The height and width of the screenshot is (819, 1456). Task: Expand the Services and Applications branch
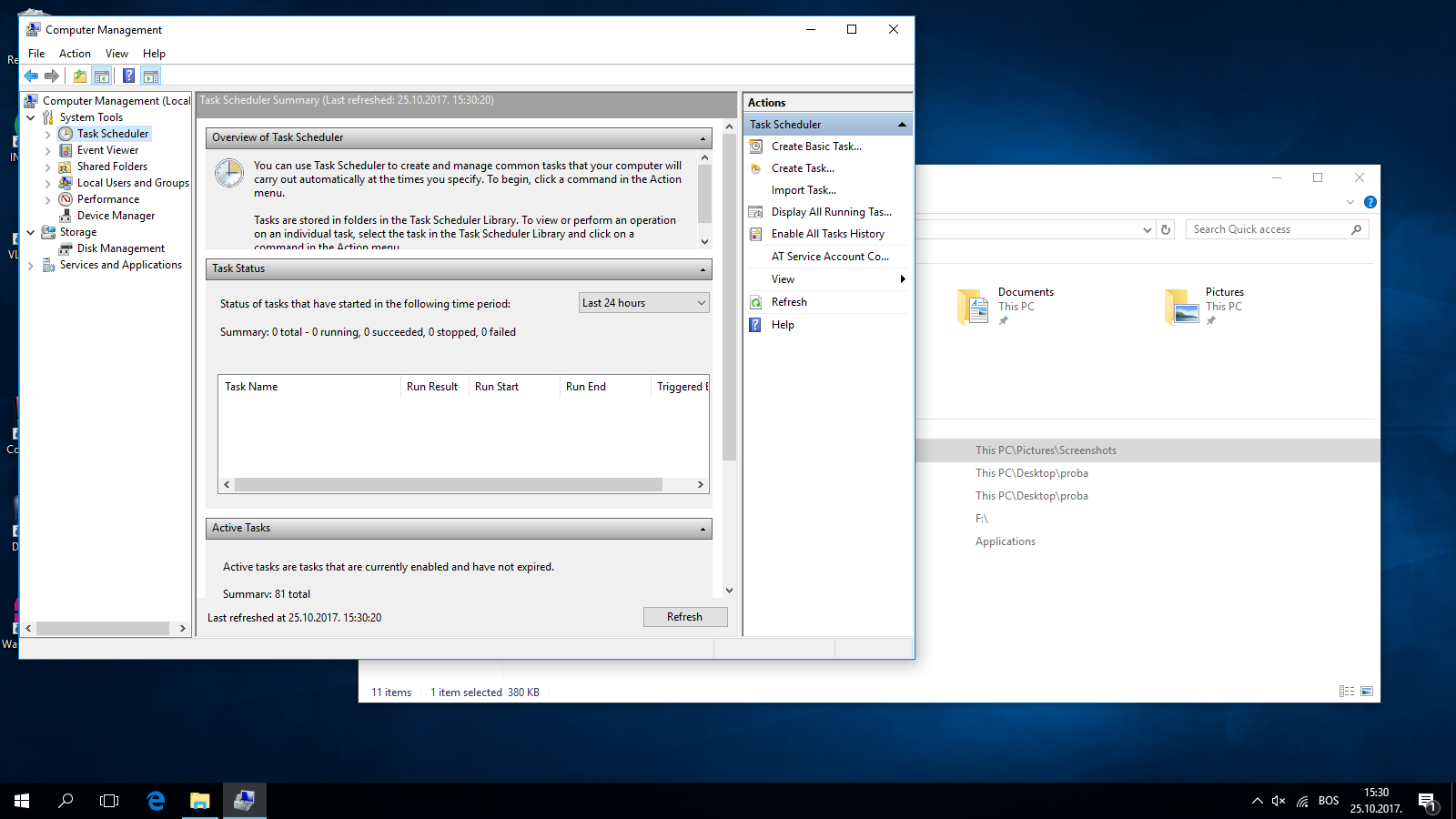click(31, 265)
